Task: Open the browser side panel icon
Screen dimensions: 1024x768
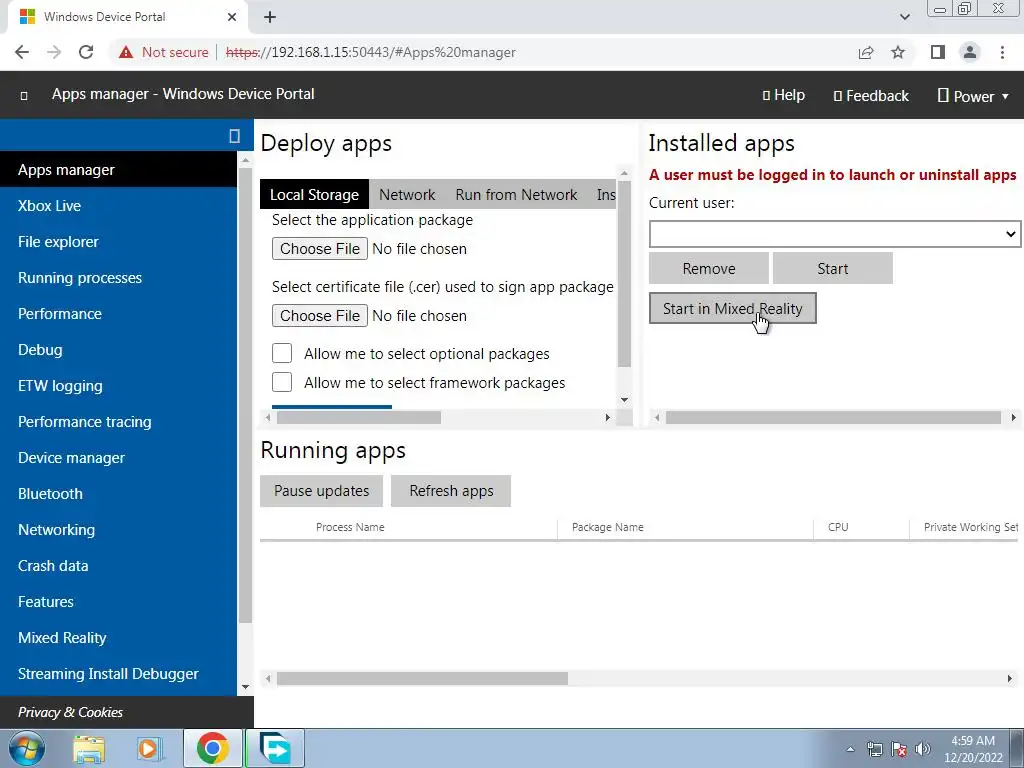Action: [x=938, y=52]
